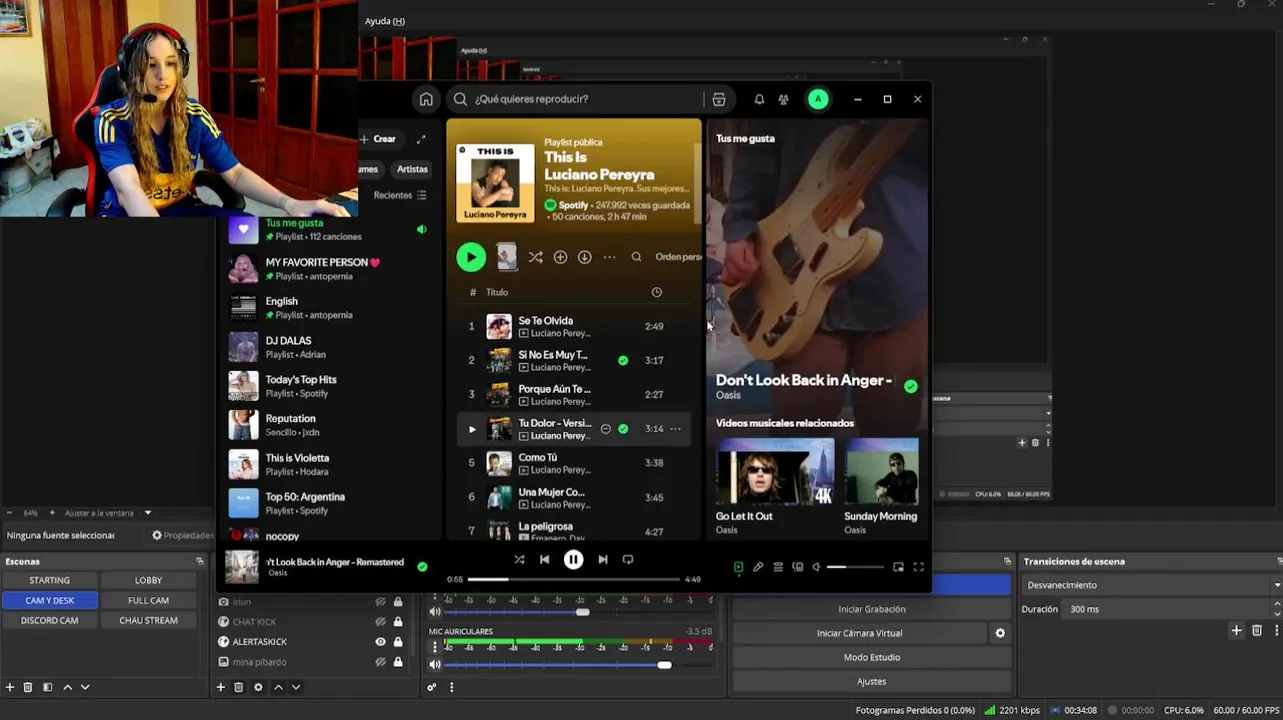This screenshot has height=720, width=1283.
Task: Switch to DISCORD CAM scene
Action: pyautogui.click(x=50, y=620)
